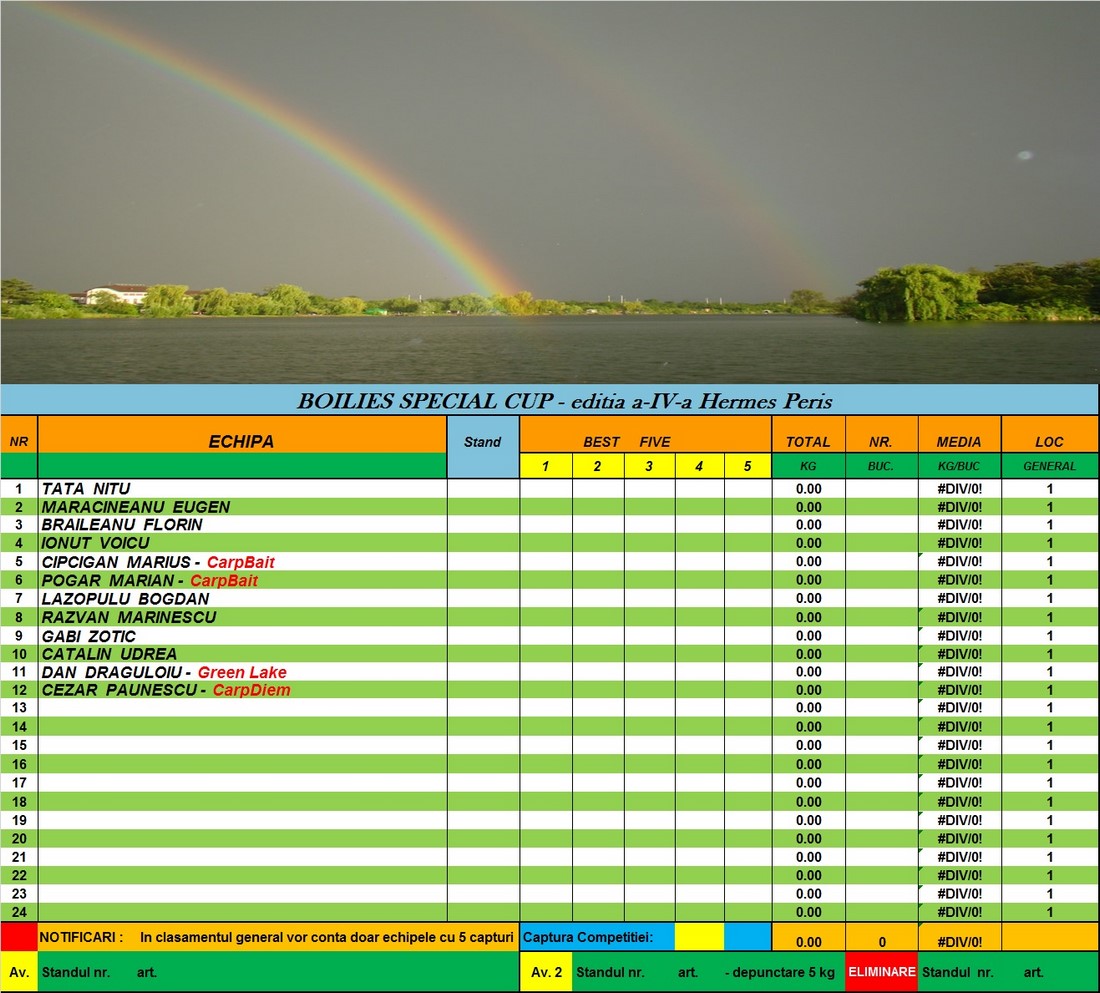Select yellow swatch after Captura Competitiei
Viewport: 1100px width, 993px height.
699,937
